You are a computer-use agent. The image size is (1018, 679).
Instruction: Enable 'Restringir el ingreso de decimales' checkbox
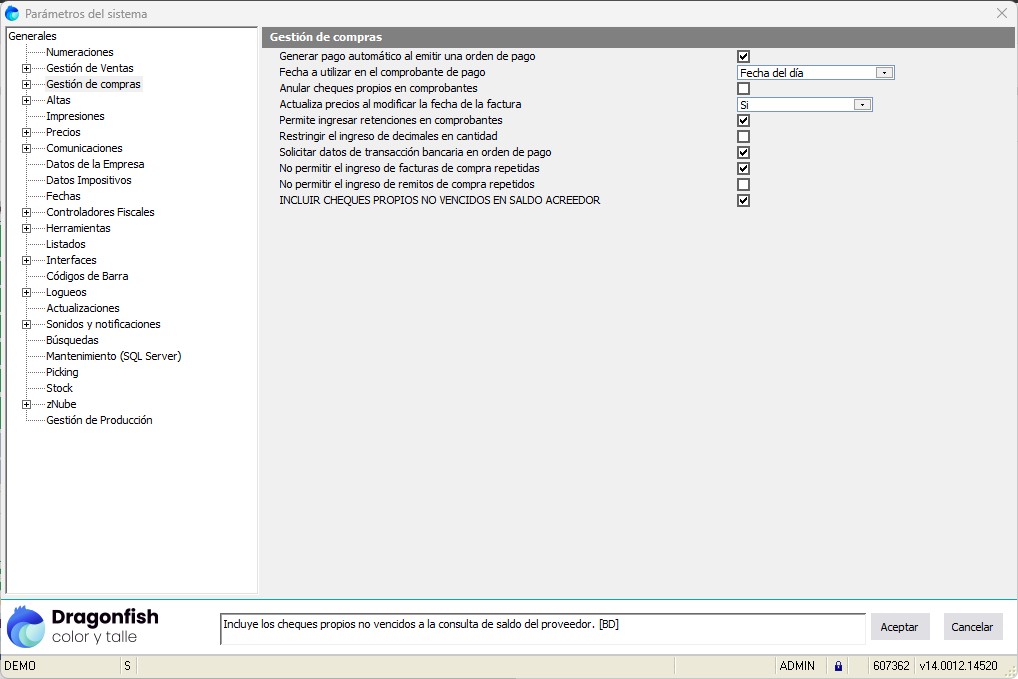[743, 137]
